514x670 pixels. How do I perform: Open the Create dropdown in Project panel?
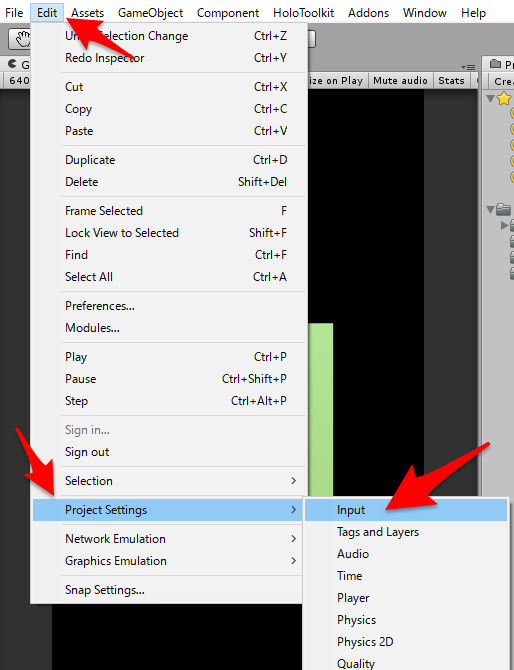pos(503,81)
